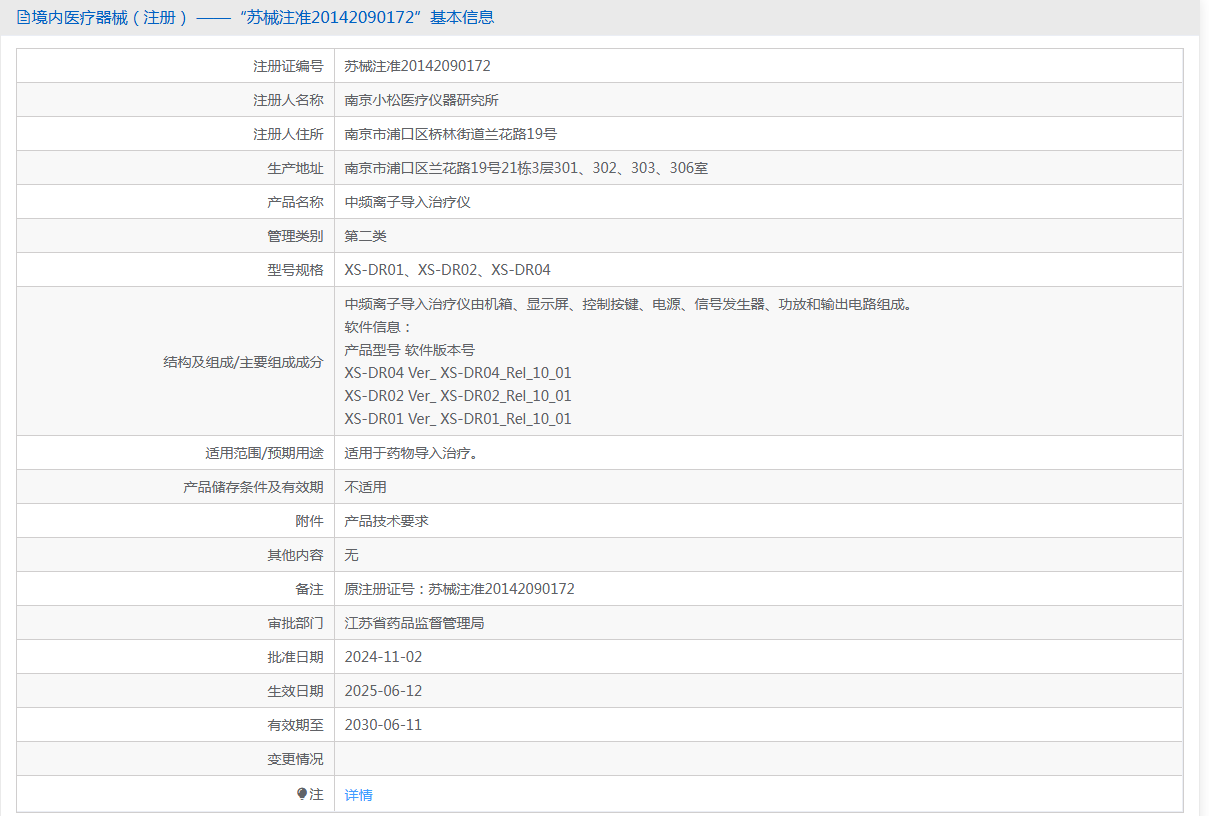Click the first composition line mentioning 机箱、显示屏
Viewport: 1209px width, 816px height.
click(x=628, y=304)
